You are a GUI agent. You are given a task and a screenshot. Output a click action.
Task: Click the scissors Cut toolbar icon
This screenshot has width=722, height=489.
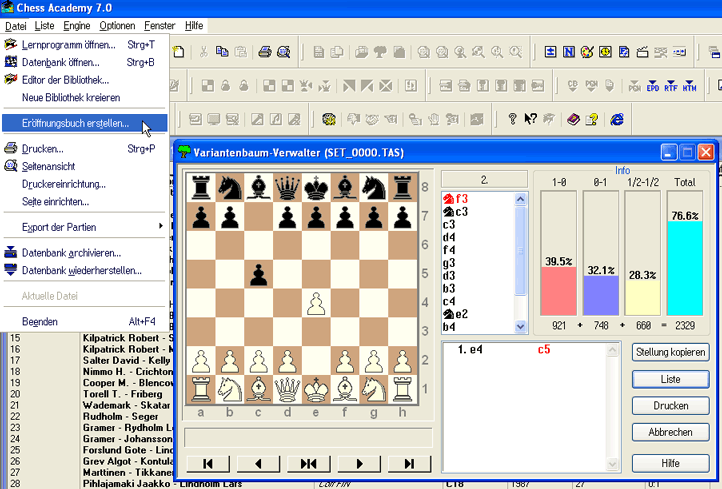click(204, 52)
